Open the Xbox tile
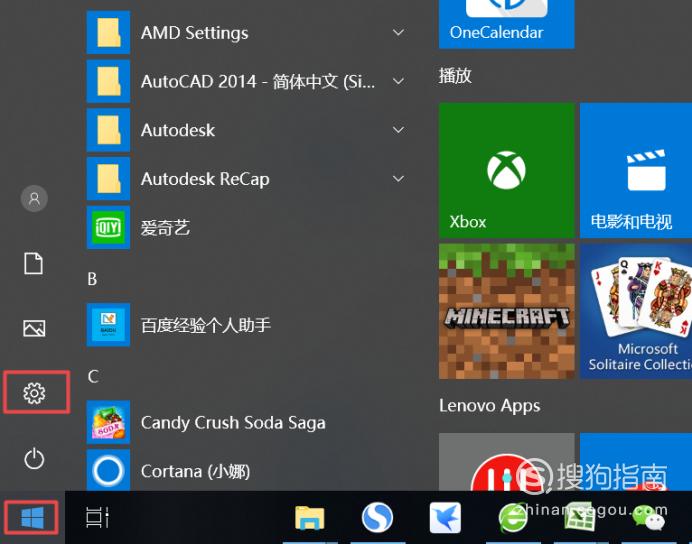 (x=507, y=170)
